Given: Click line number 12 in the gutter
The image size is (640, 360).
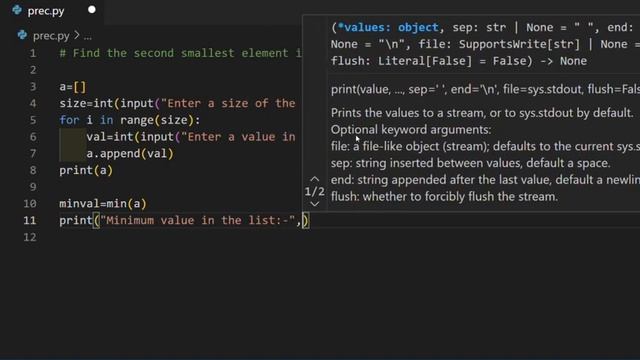Looking at the screenshot, I should [29, 238].
